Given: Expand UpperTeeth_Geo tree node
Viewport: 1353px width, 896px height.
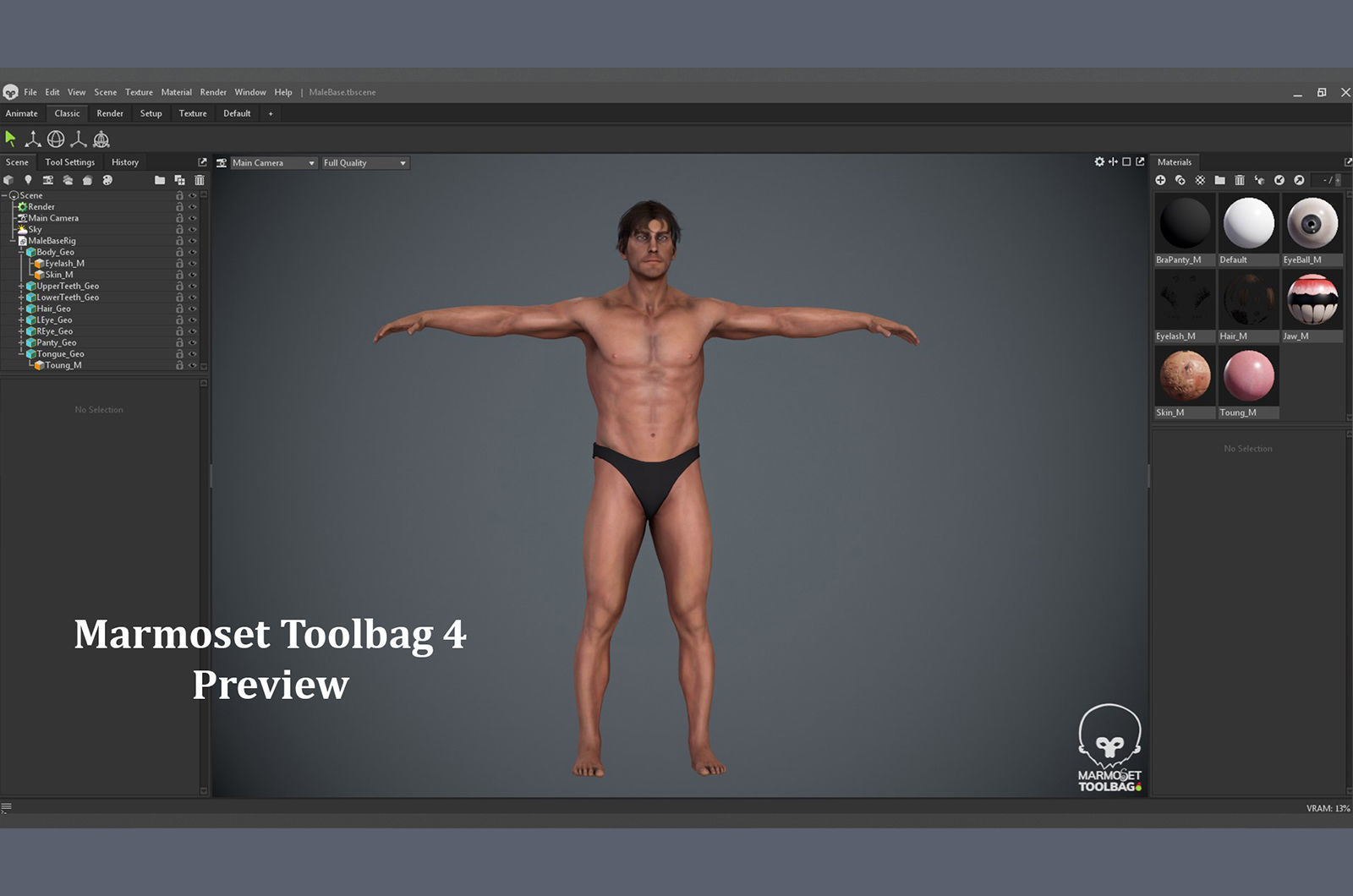Looking at the screenshot, I should 21,286.
